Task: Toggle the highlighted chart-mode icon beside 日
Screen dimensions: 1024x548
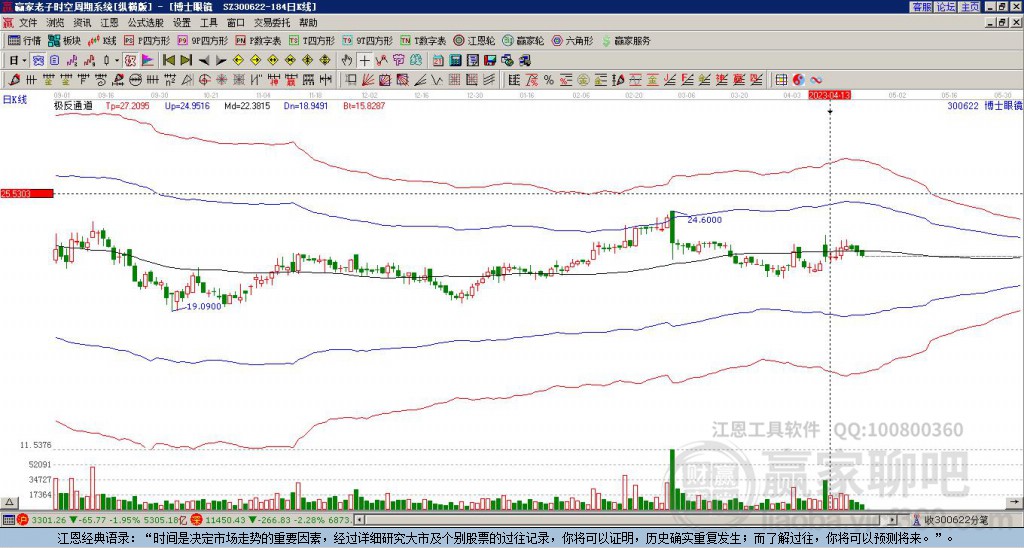Action: [x=38, y=60]
